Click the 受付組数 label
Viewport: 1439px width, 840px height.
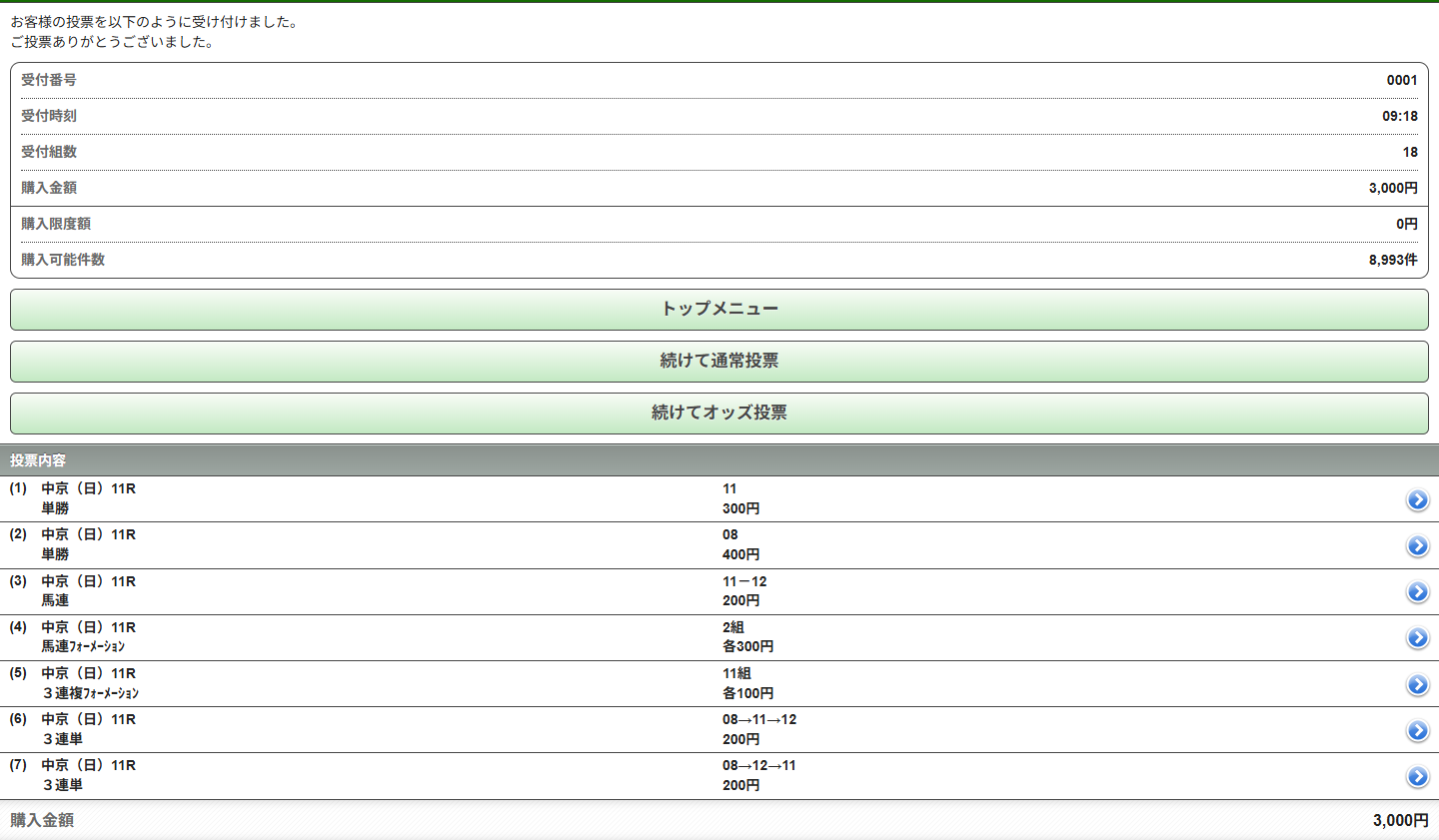(49, 152)
